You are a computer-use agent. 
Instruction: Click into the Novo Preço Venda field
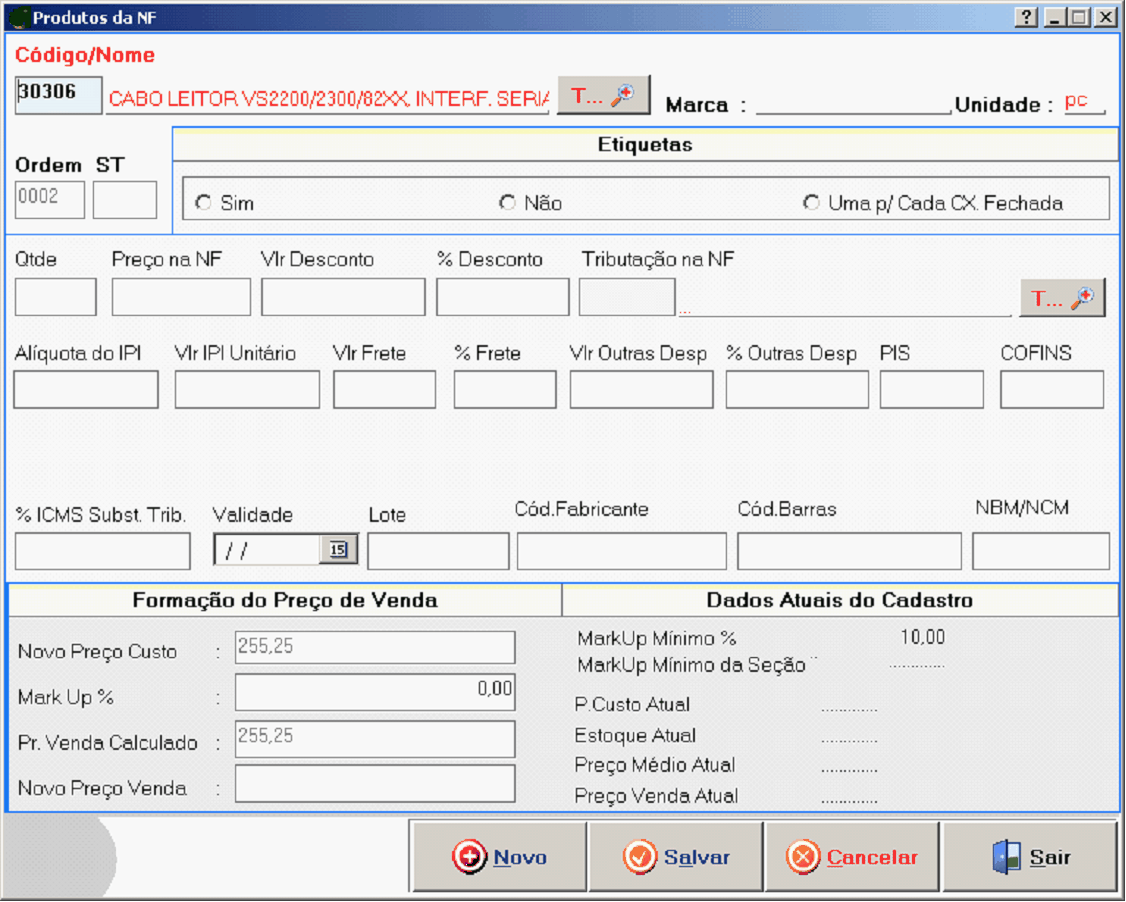375,784
